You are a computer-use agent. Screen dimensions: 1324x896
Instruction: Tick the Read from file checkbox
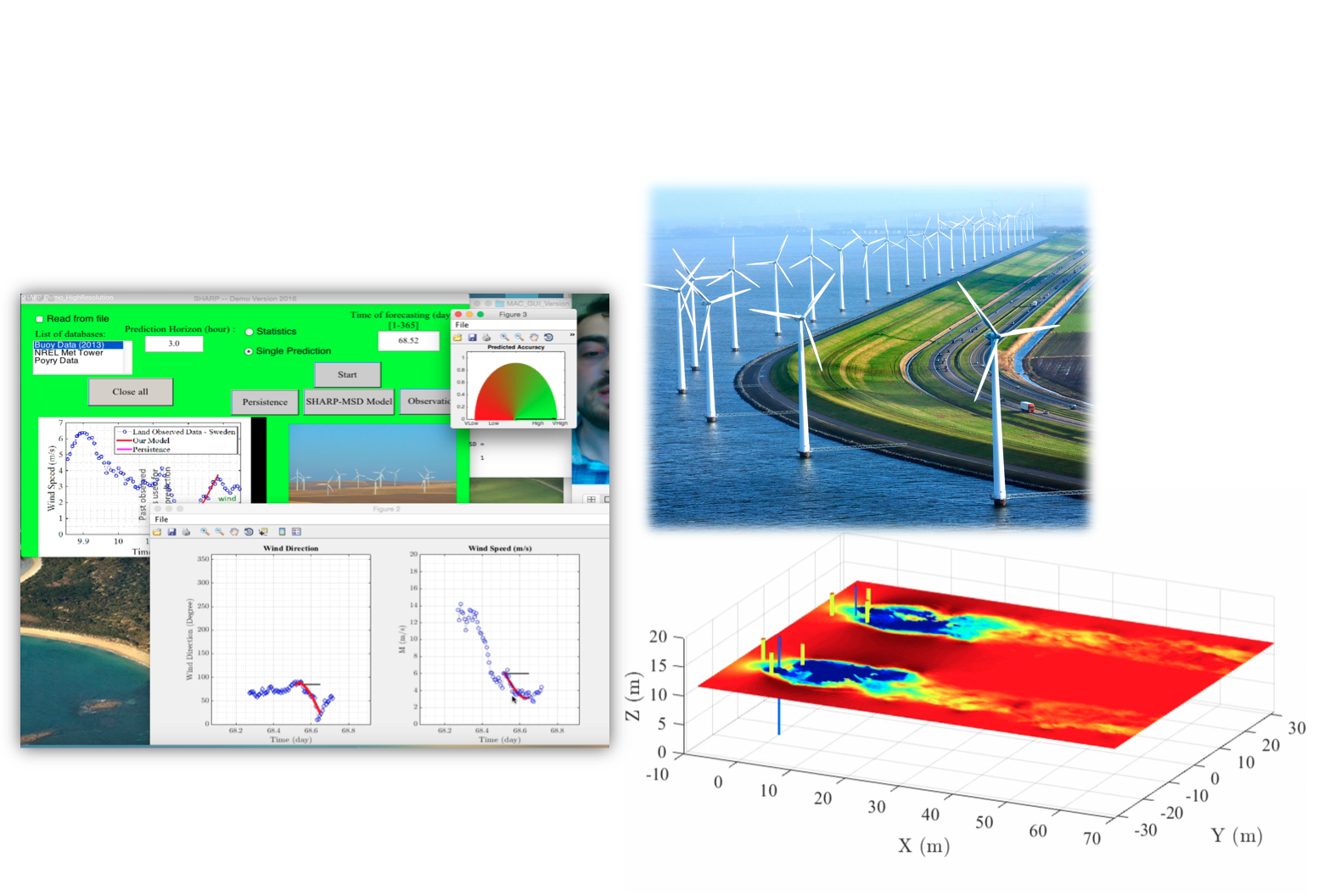(39, 319)
